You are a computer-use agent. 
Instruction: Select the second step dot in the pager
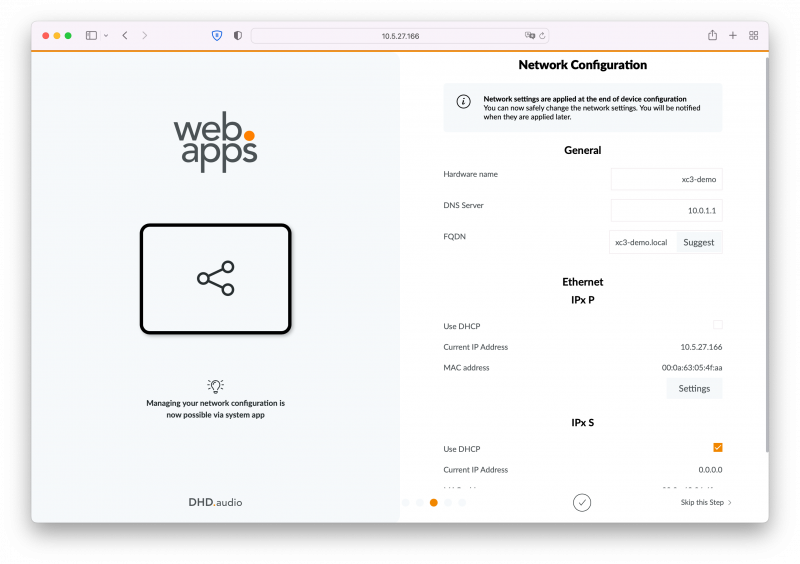[419, 503]
